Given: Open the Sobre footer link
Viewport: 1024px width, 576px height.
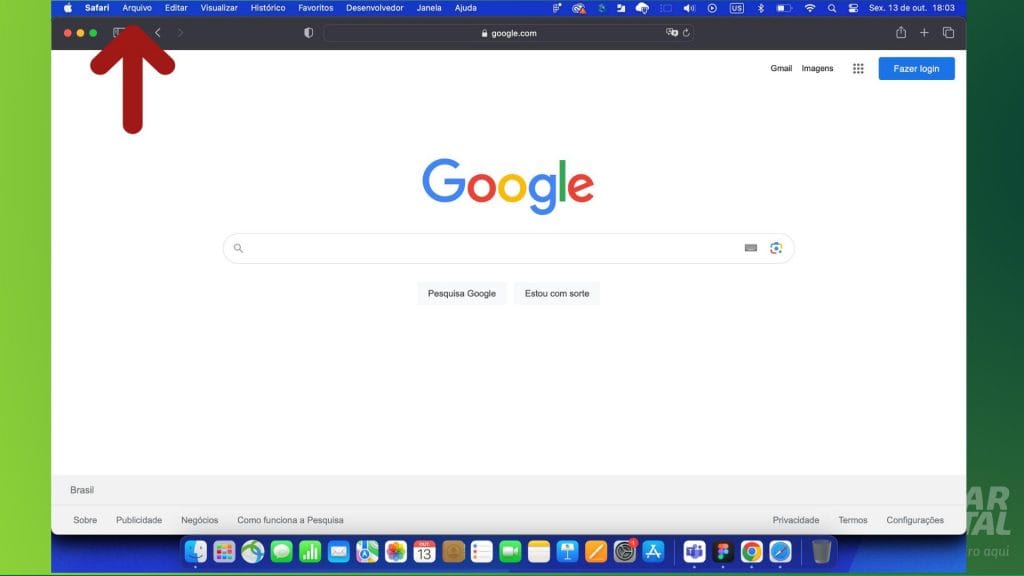Looking at the screenshot, I should (x=85, y=520).
